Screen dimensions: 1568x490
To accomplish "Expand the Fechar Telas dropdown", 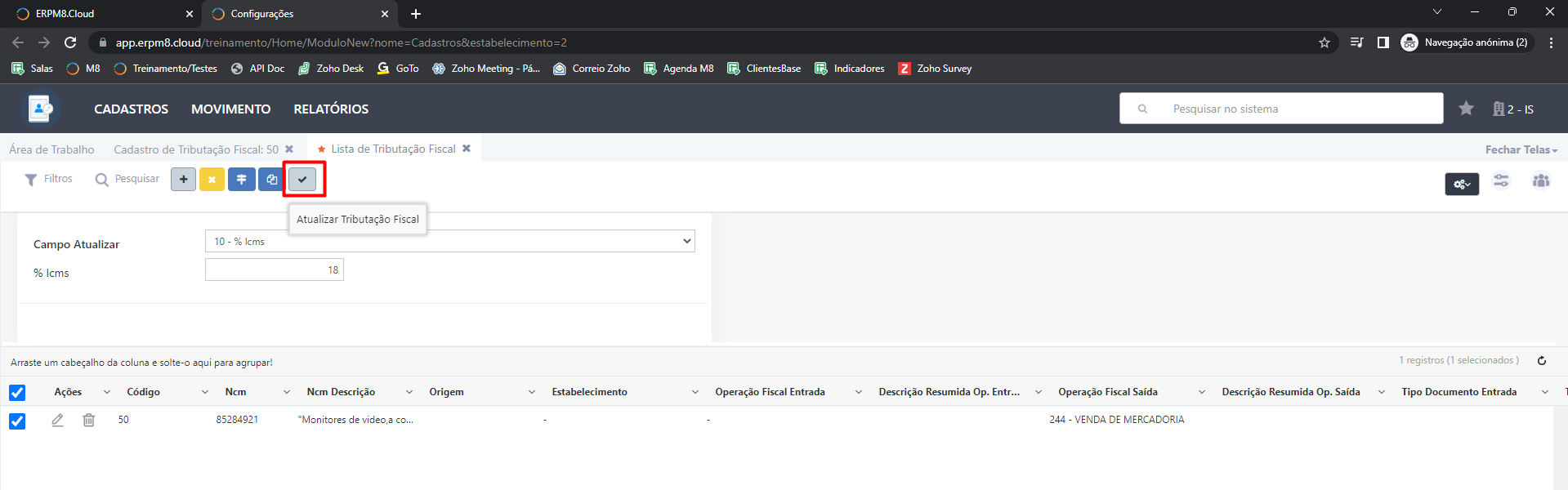I will 1521,149.
